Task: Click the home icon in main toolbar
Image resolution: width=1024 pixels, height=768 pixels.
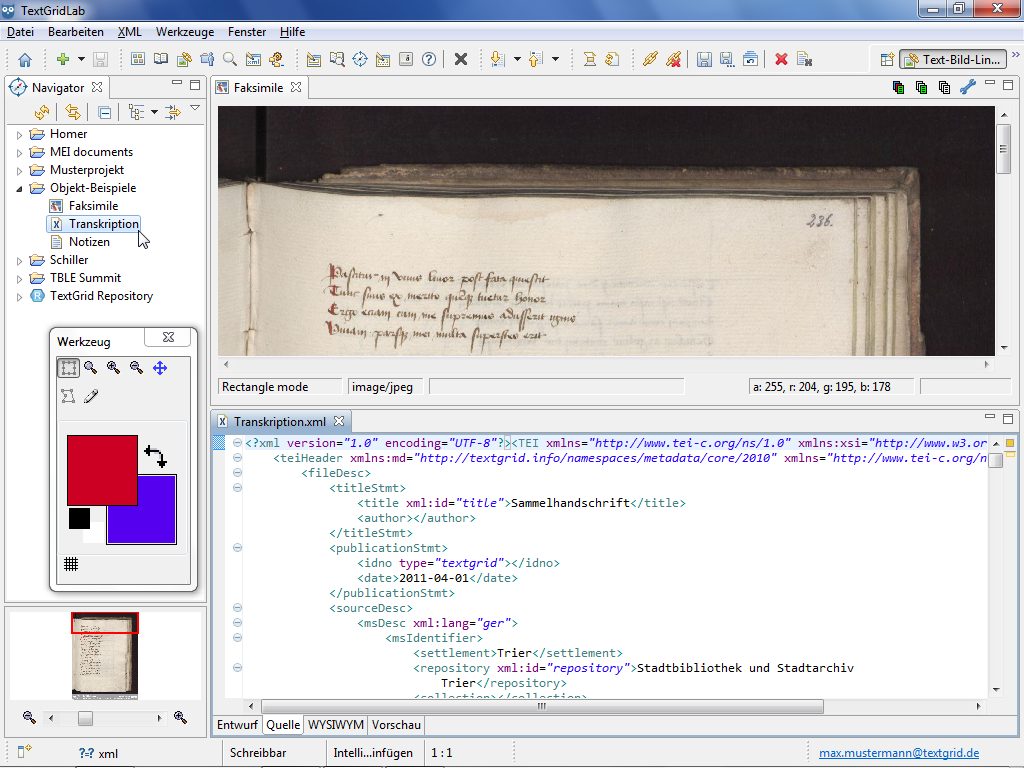Action: [25, 60]
